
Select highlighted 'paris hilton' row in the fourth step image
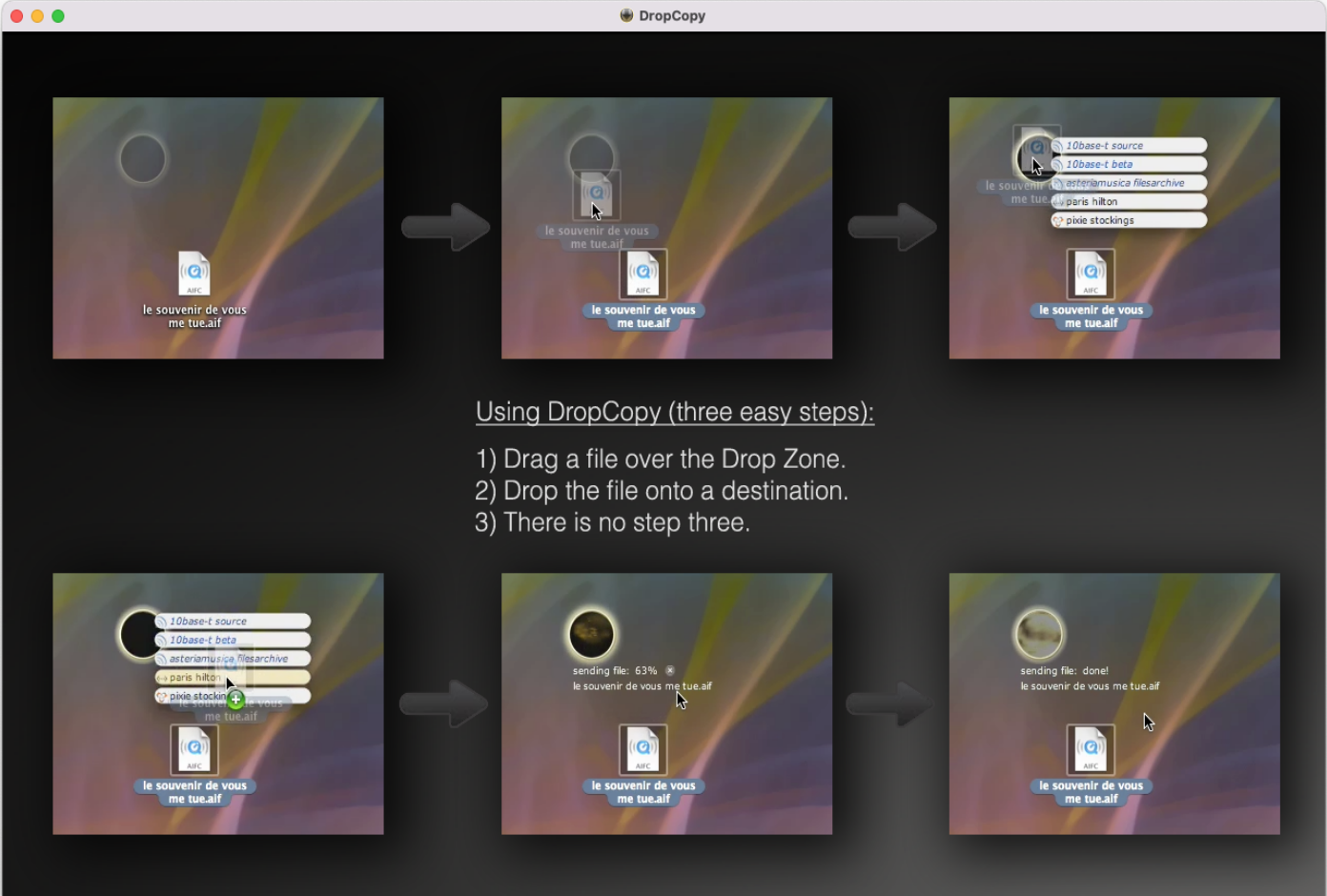233,678
